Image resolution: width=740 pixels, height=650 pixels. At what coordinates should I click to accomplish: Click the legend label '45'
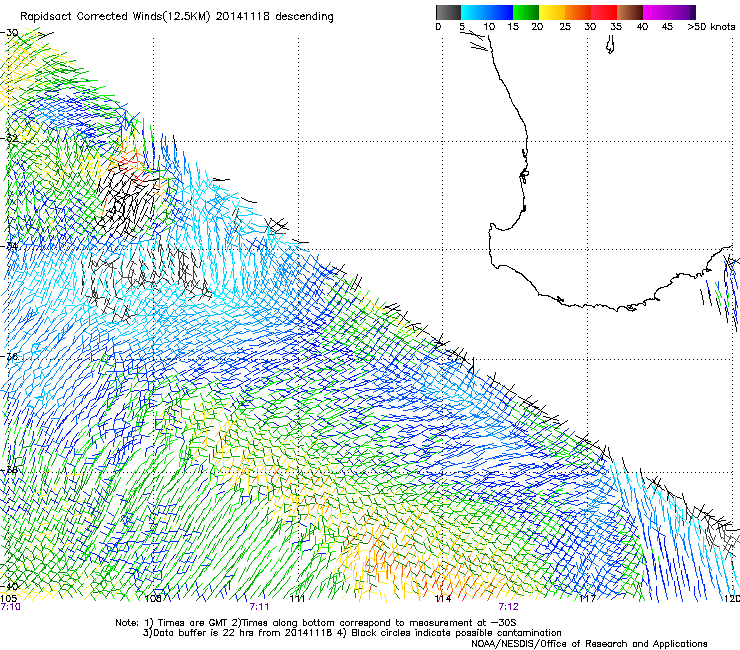[667, 27]
